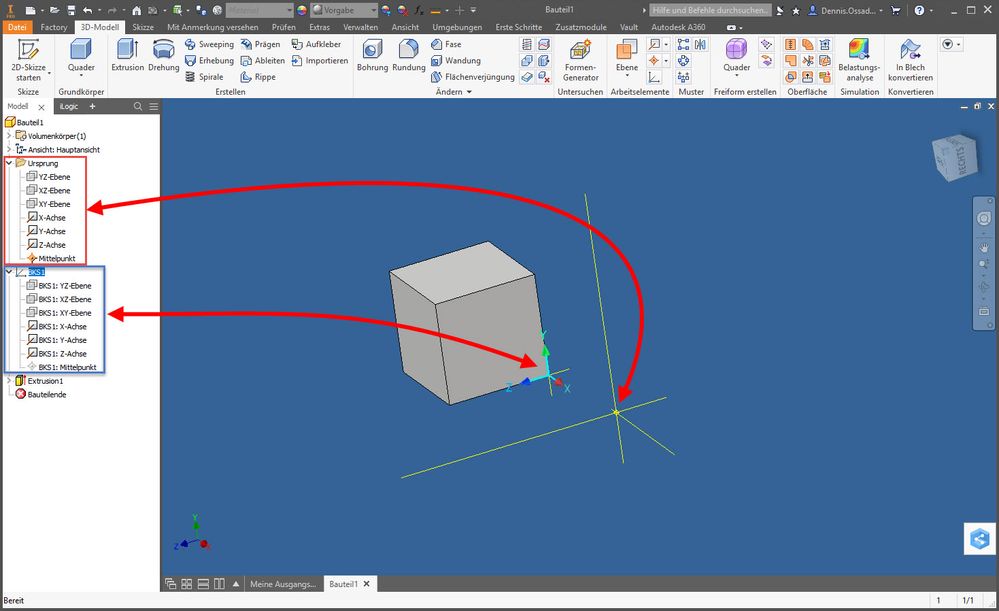
Task: Apply the Flächenverjüngung draft tool
Action: click(x=473, y=77)
